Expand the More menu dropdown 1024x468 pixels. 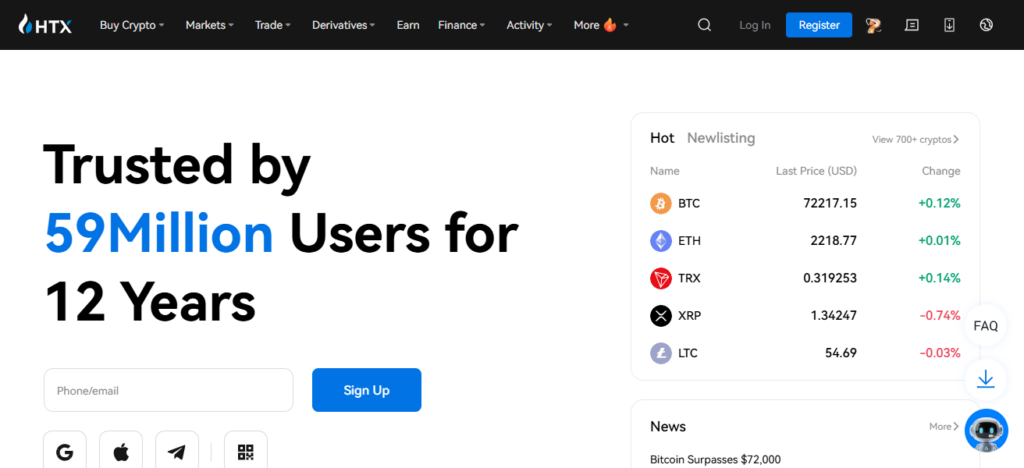tap(601, 25)
